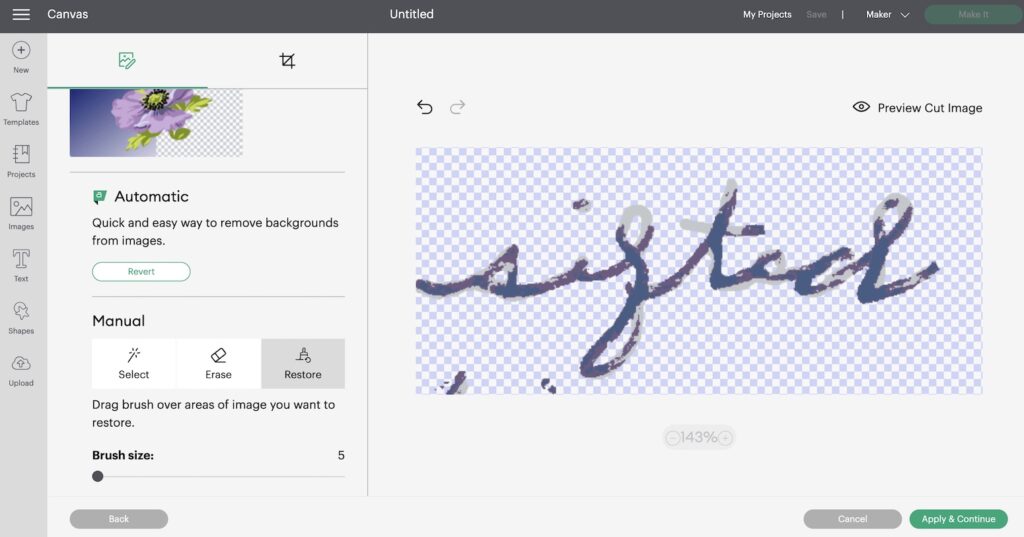
Task: Zoom in with the plus button
Action: 725,438
